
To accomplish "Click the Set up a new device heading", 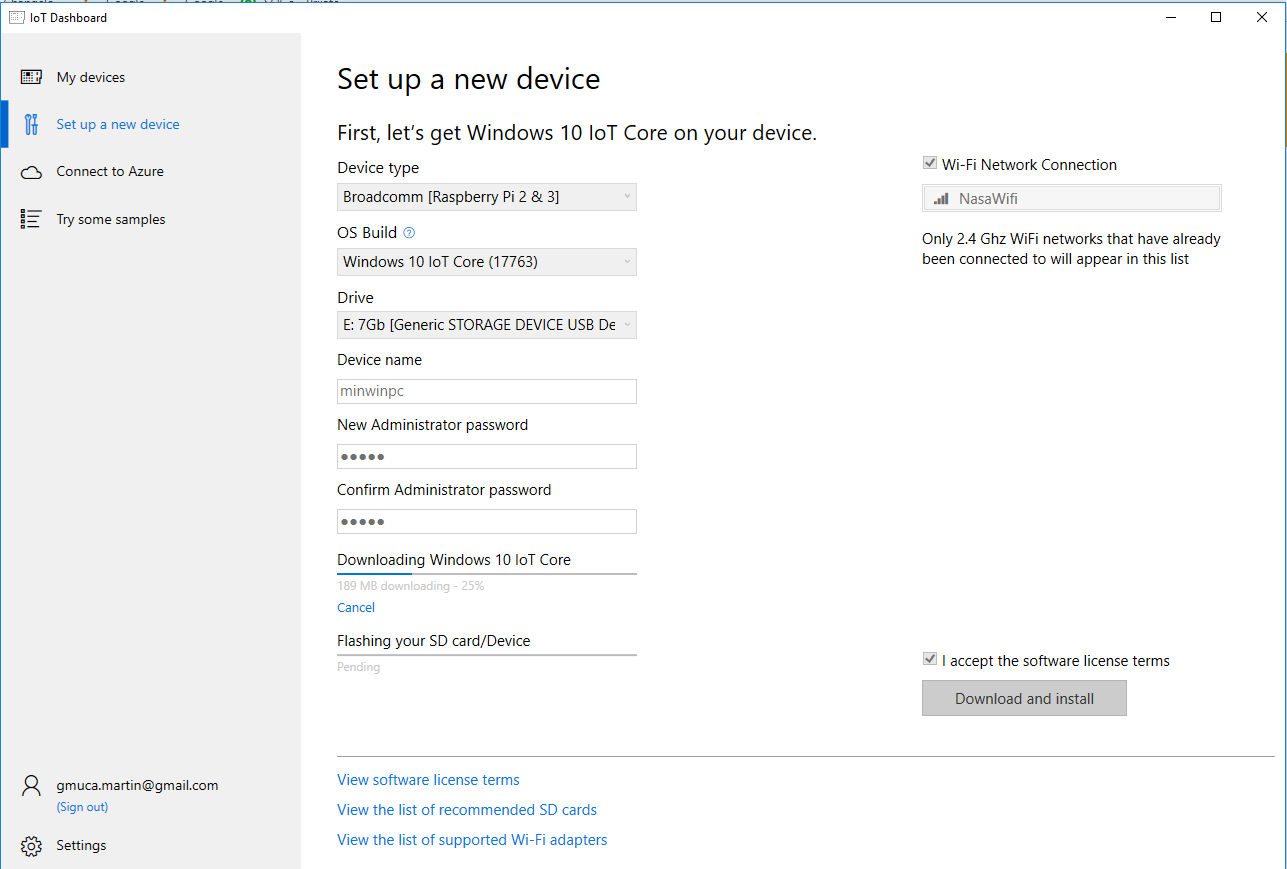I will (469, 79).
